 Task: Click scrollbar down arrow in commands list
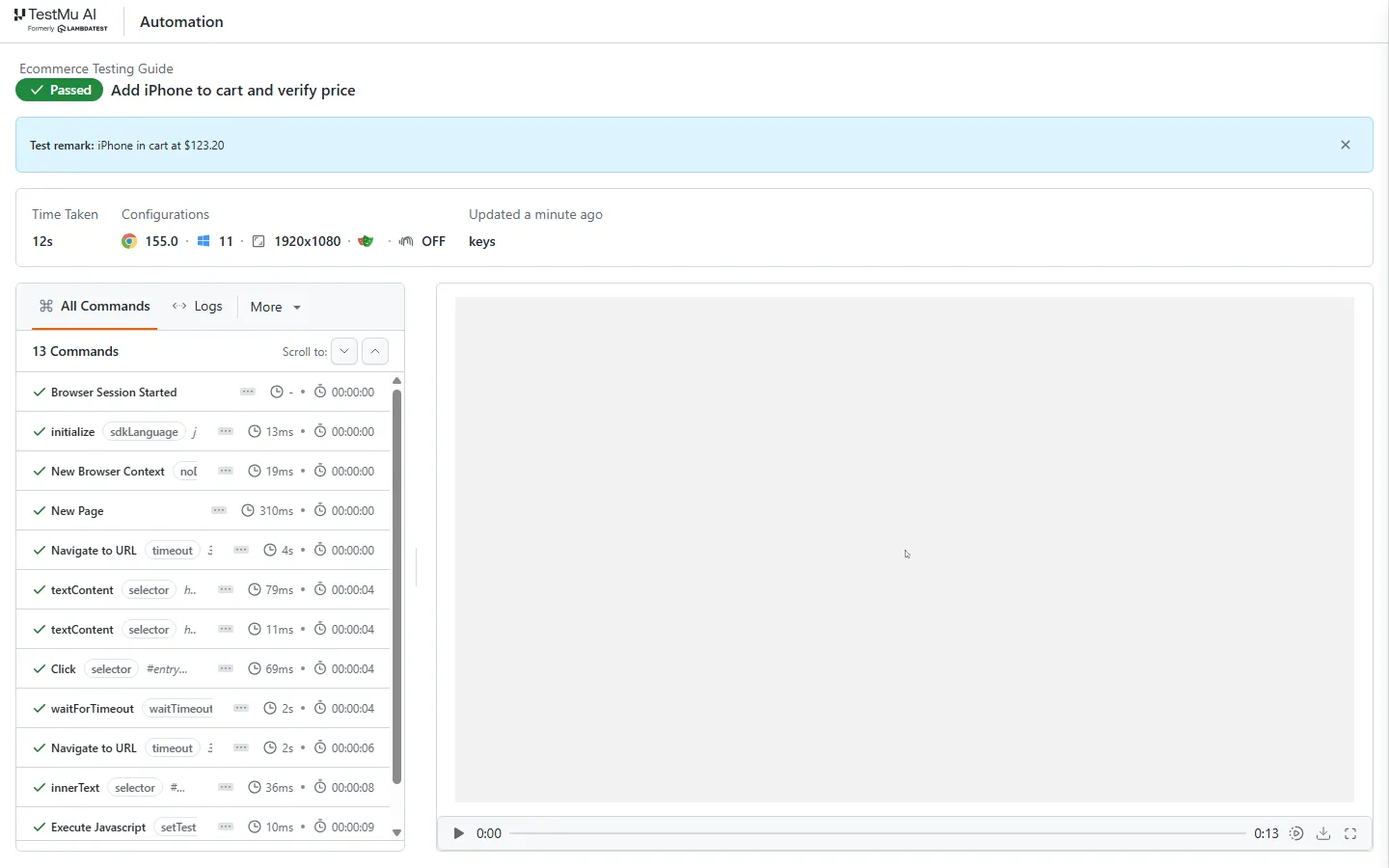(396, 832)
